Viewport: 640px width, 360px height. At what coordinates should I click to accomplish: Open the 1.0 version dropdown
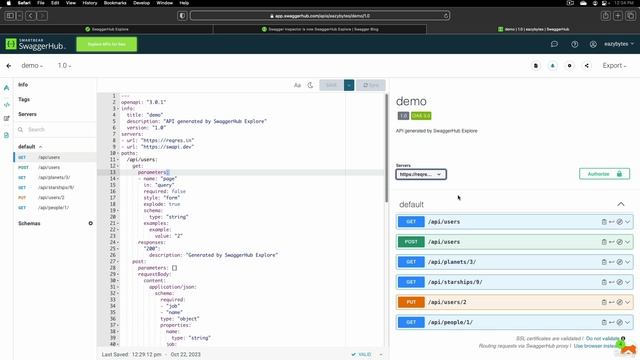pyautogui.click(x=64, y=66)
